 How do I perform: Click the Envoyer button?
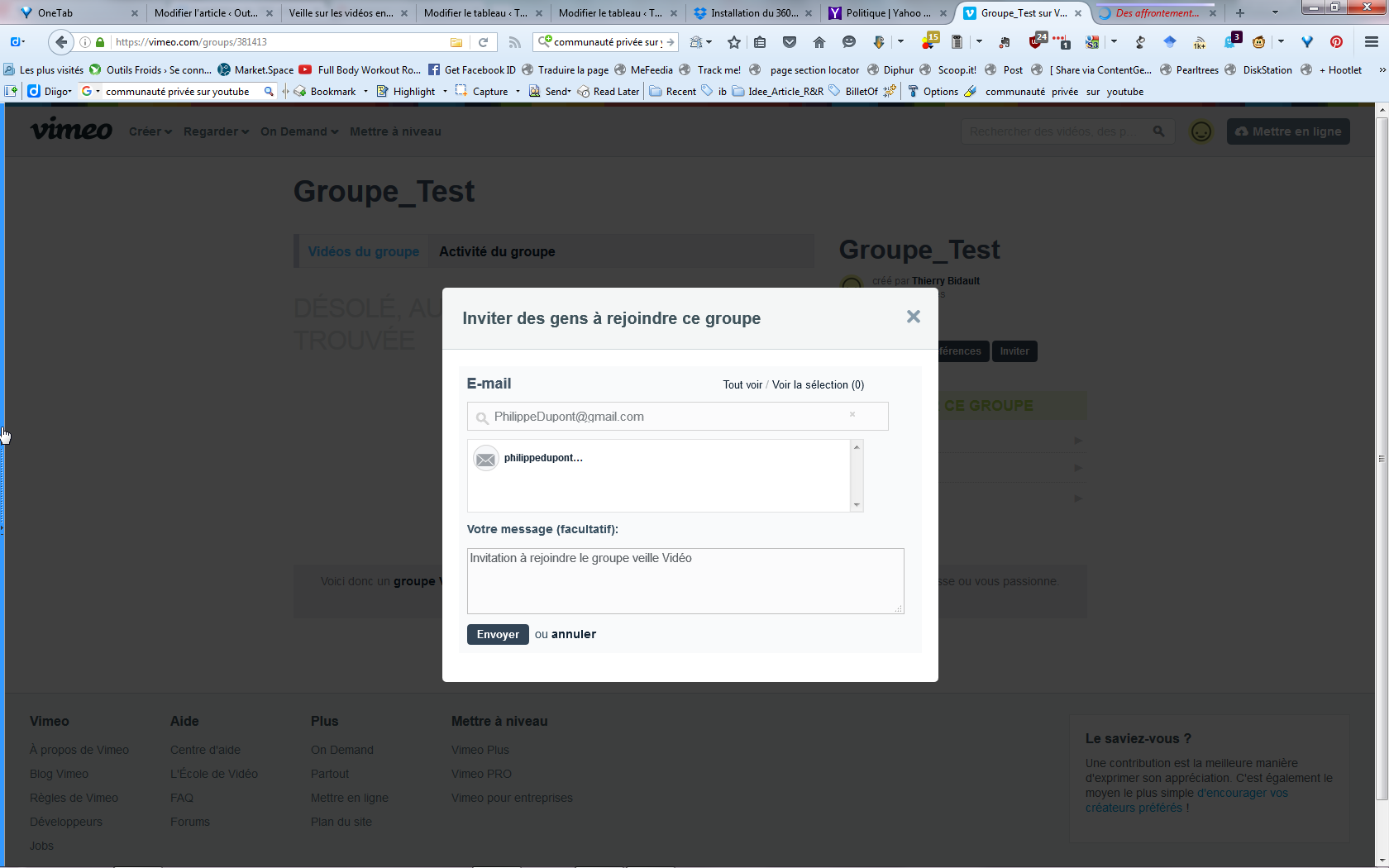(x=498, y=634)
